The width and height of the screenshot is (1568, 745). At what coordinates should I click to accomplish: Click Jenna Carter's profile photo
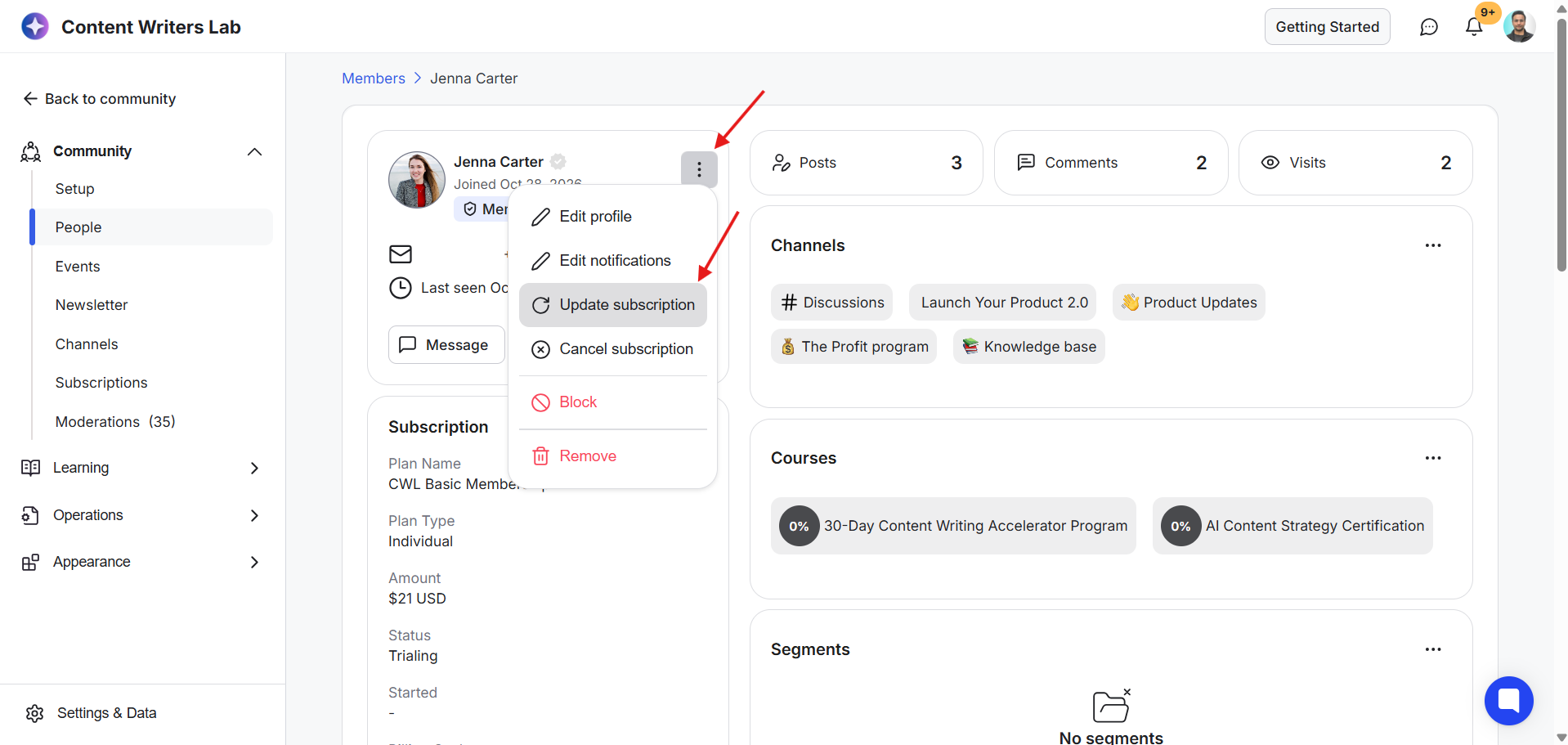tap(417, 180)
